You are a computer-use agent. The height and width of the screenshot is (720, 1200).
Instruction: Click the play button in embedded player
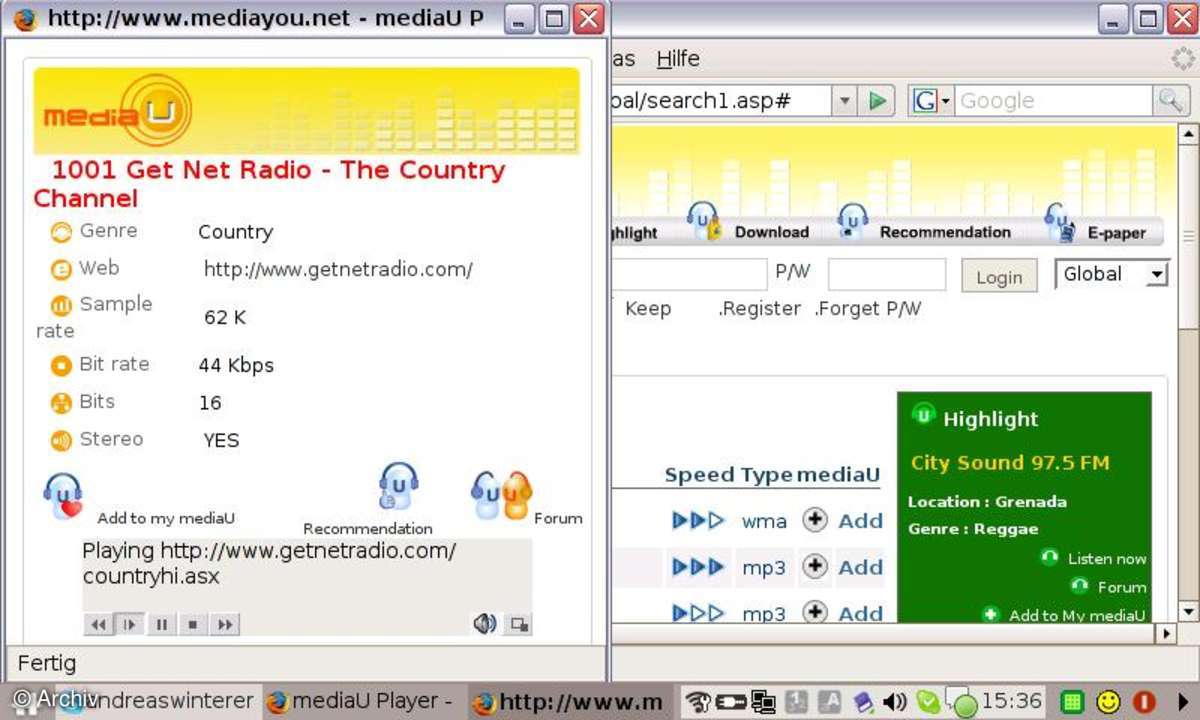click(129, 624)
